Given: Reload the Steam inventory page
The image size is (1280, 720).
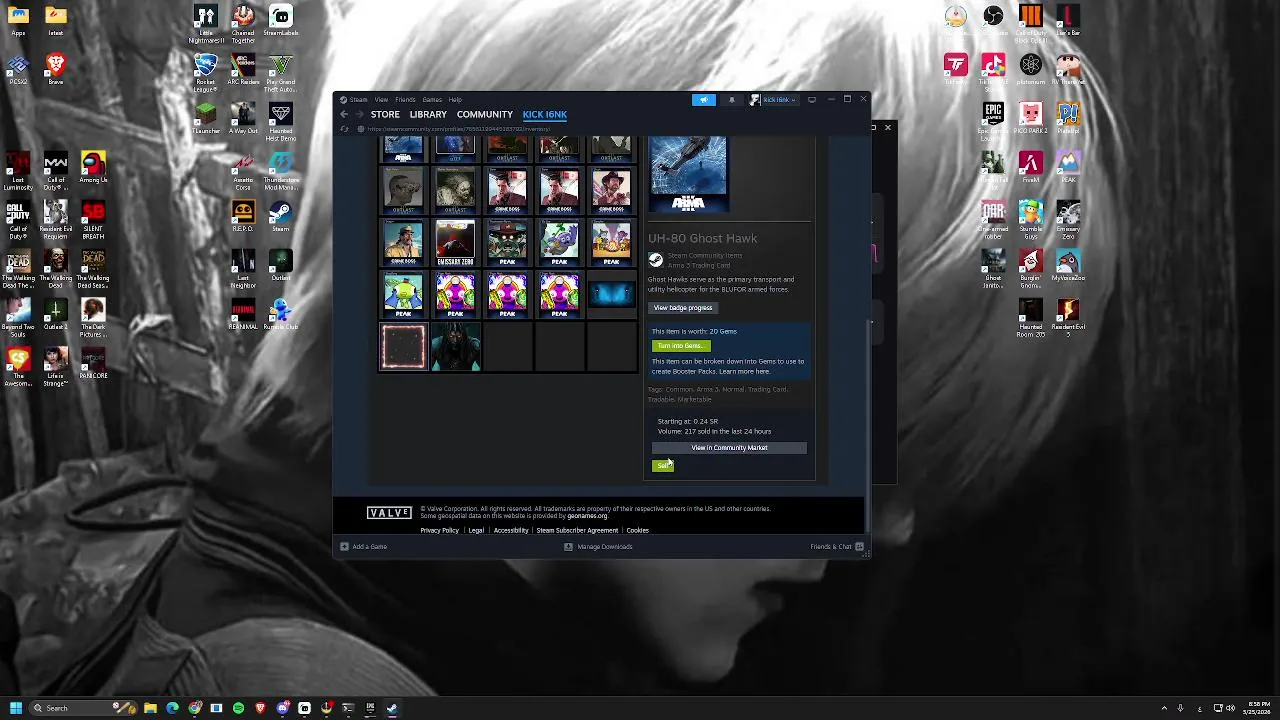Looking at the screenshot, I should click(344, 129).
